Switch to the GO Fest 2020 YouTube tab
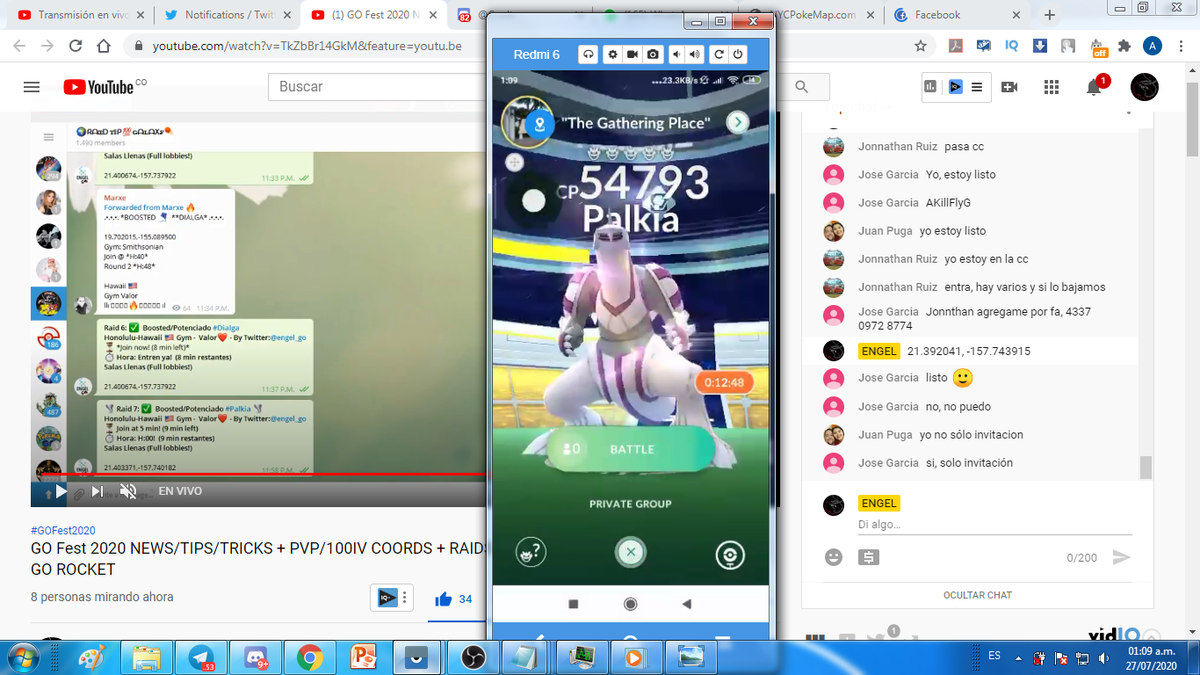Screen dimensions: 1200x675 pyautogui.click(x=375, y=15)
